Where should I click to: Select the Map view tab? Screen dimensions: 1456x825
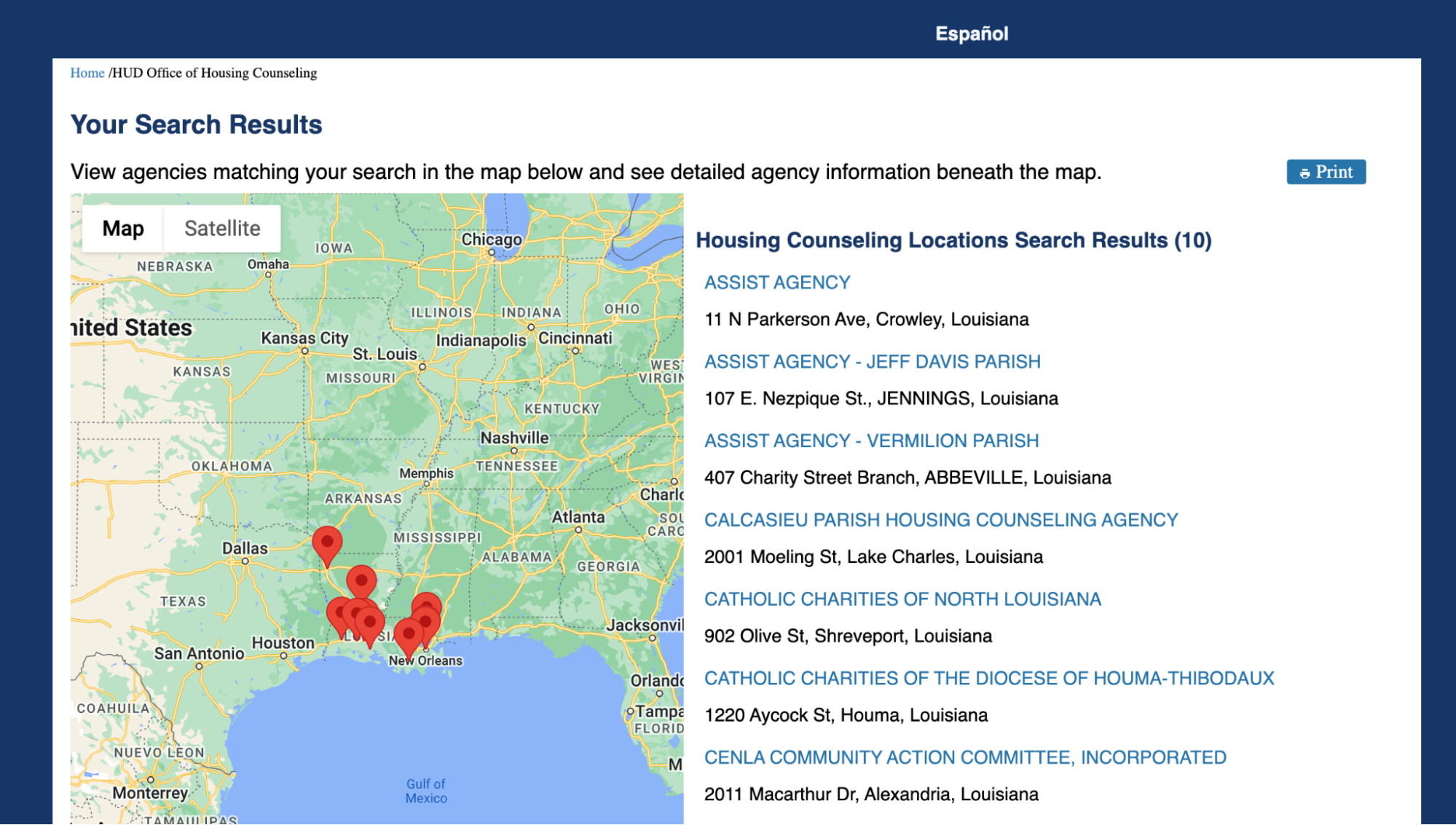[x=123, y=229]
